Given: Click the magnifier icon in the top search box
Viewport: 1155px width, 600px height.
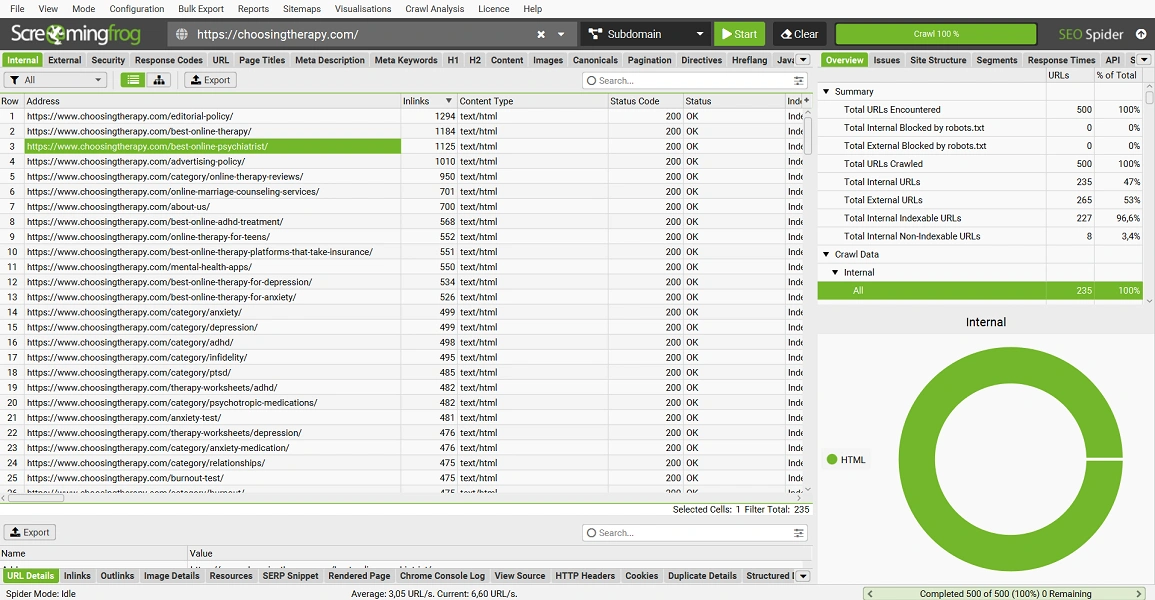Looking at the screenshot, I should (591, 80).
